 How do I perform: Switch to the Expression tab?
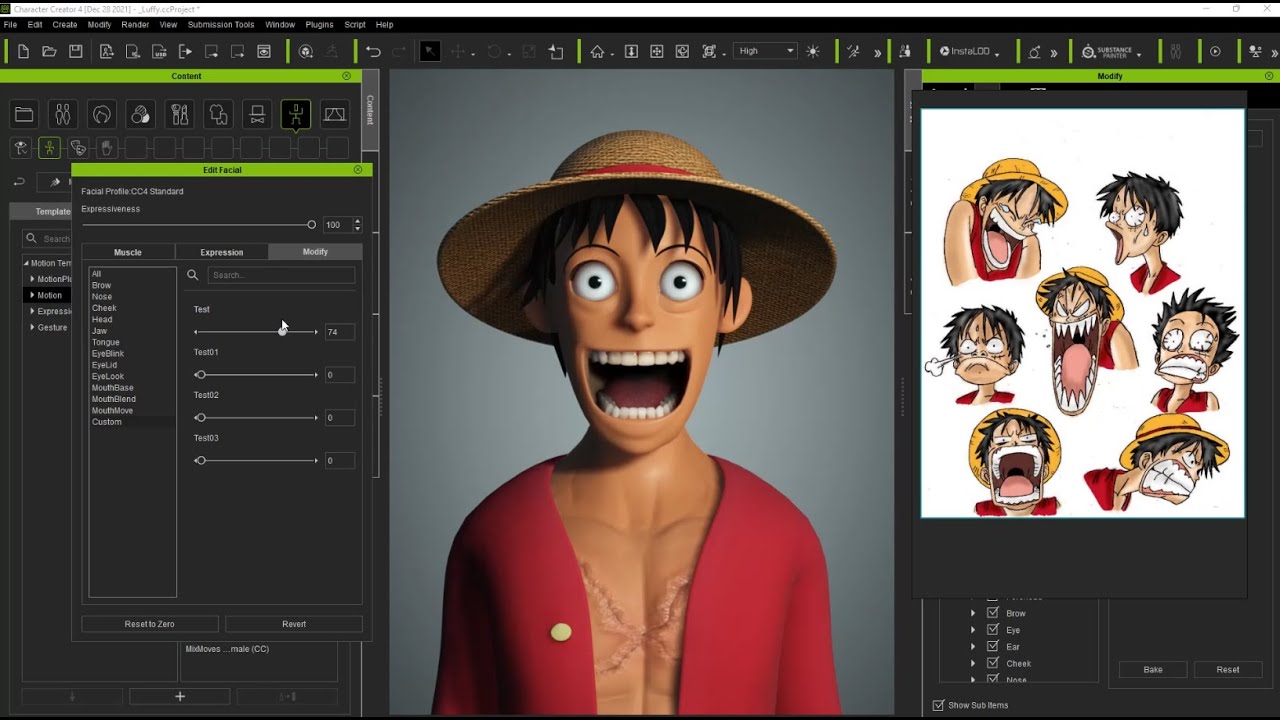point(222,252)
